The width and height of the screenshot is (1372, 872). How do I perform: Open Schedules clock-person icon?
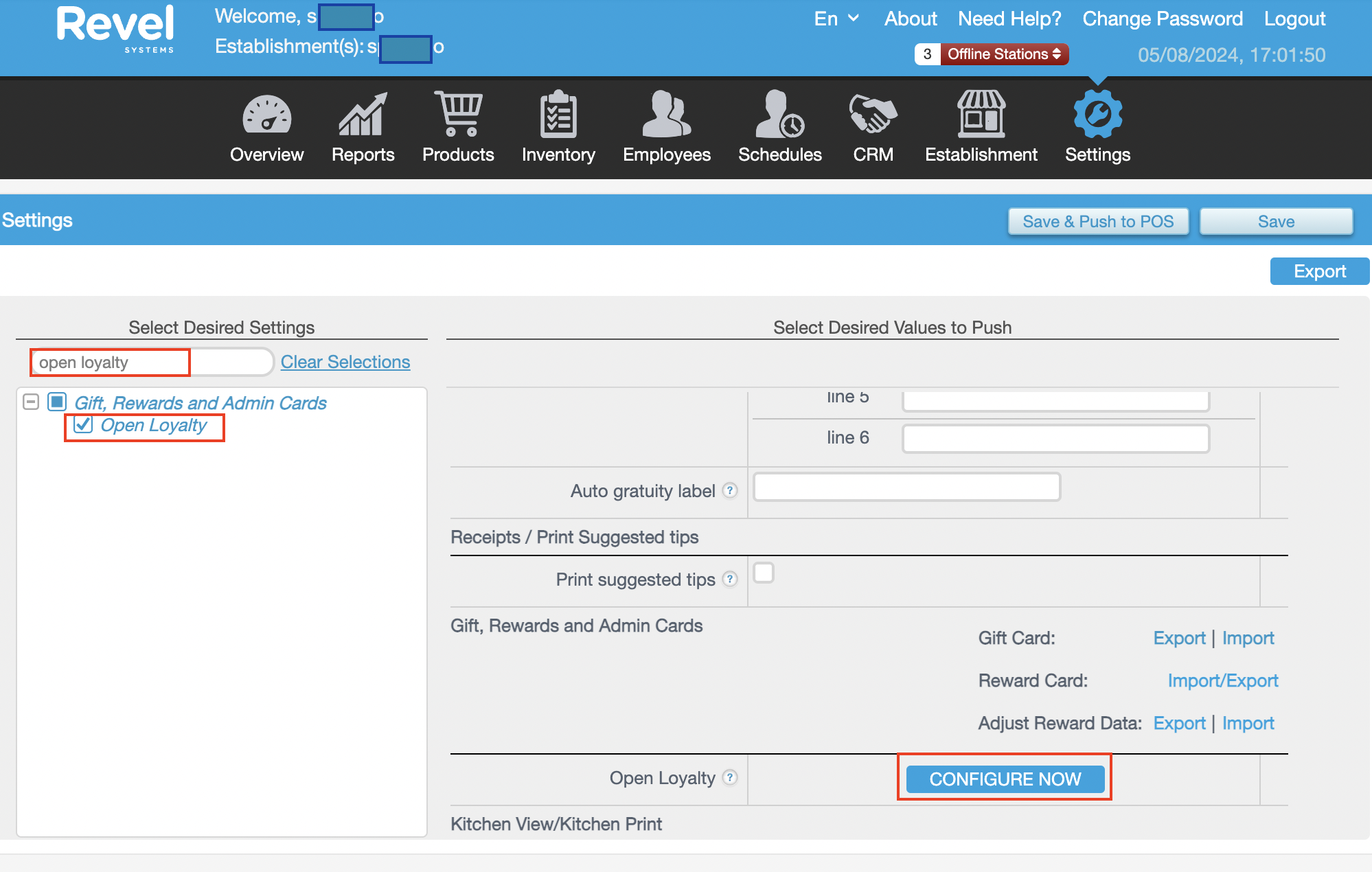click(x=779, y=114)
